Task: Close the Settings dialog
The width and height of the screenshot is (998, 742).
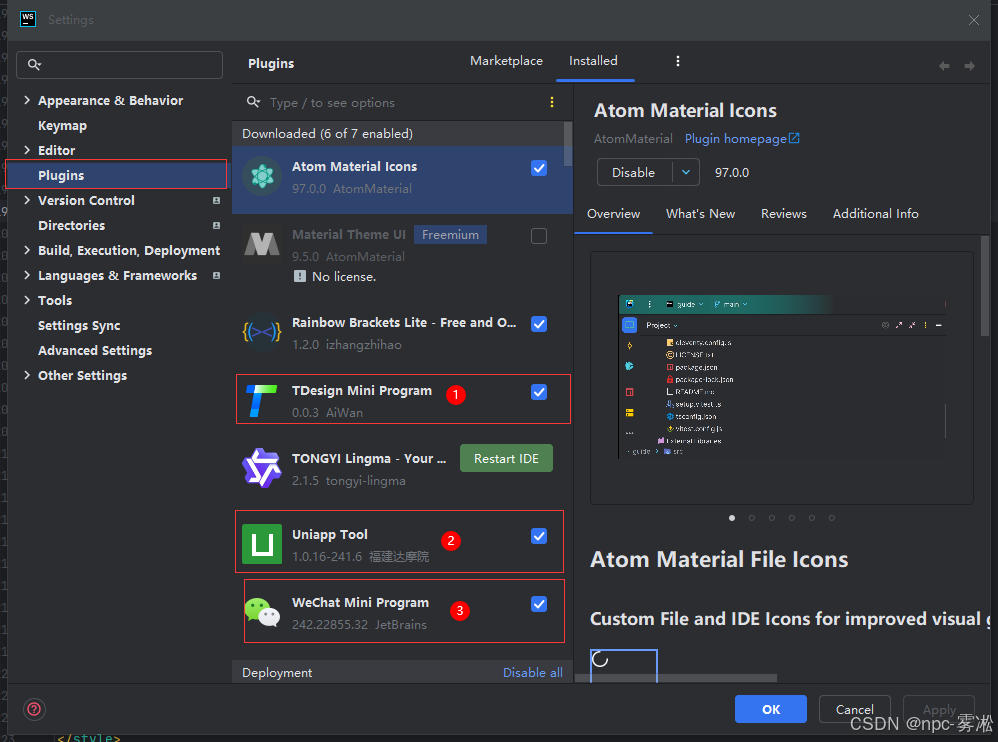Action: tap(974, 20)
